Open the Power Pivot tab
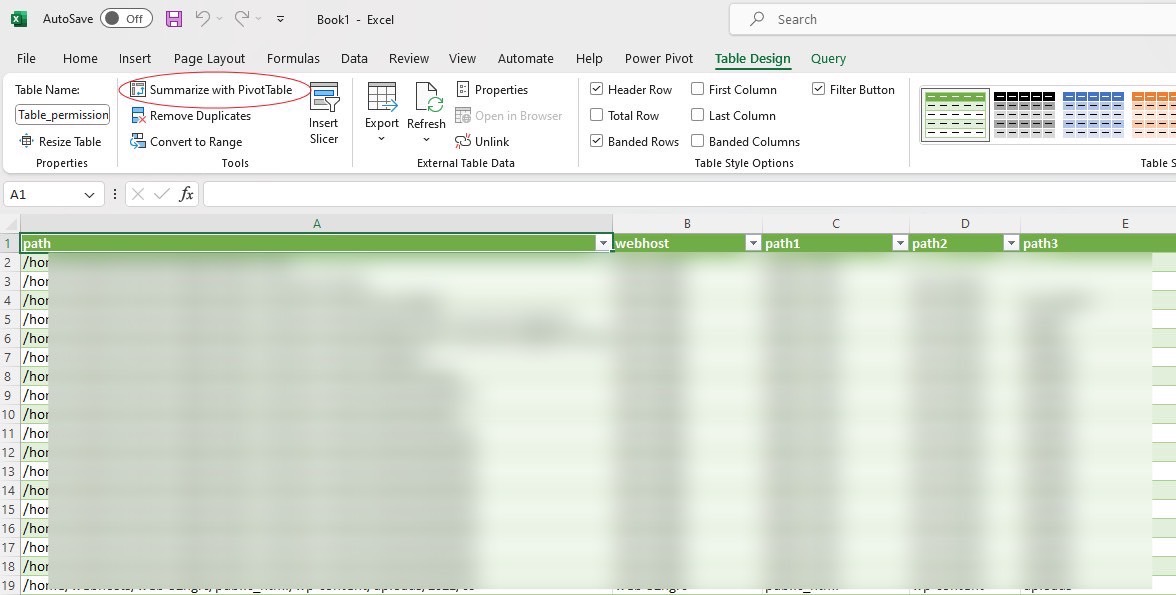This screenshot has width=1176, height=595. (659, 59)
